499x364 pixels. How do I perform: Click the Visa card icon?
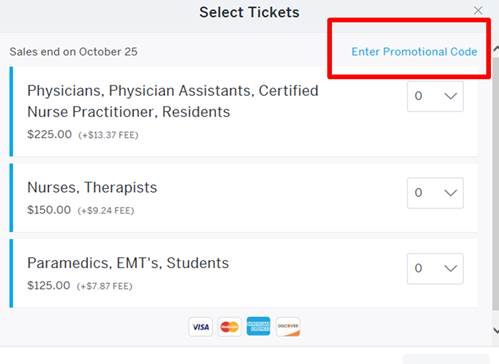(x=200, y=327)
